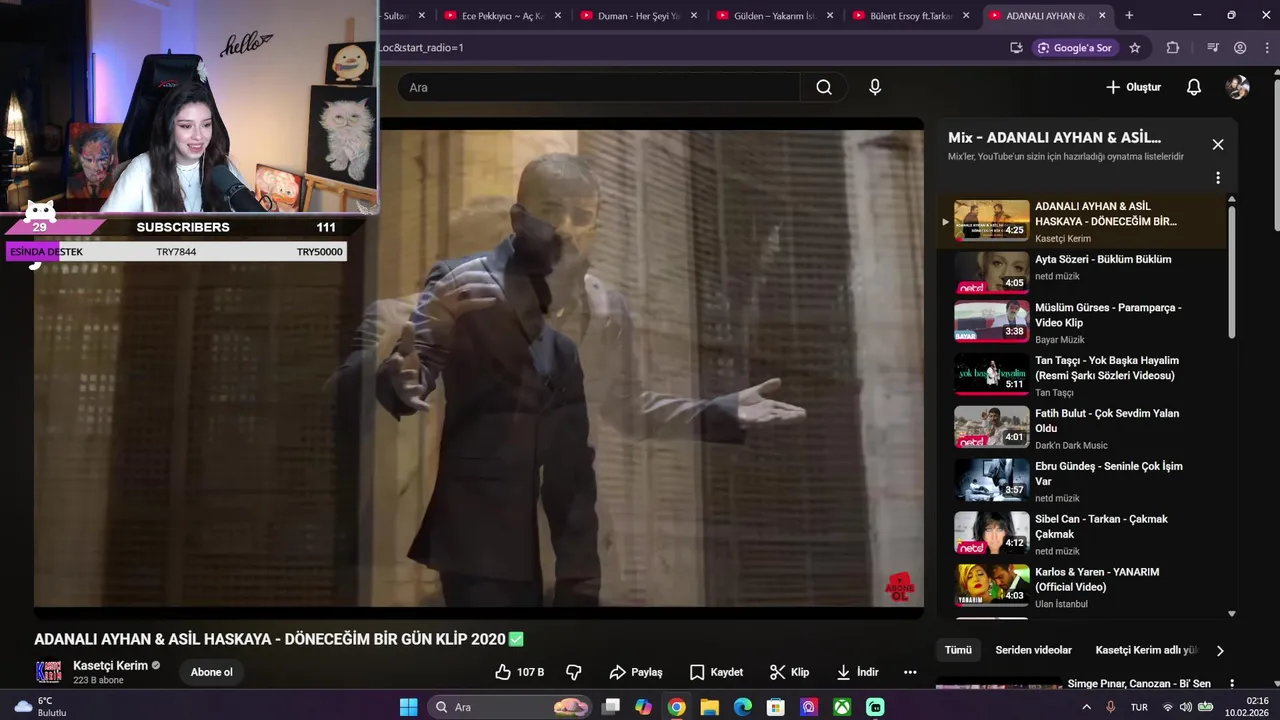Create a clip using Klip scissors
Screen dimensions: 1280x720
pyautogui.click(x=790, y=672)
